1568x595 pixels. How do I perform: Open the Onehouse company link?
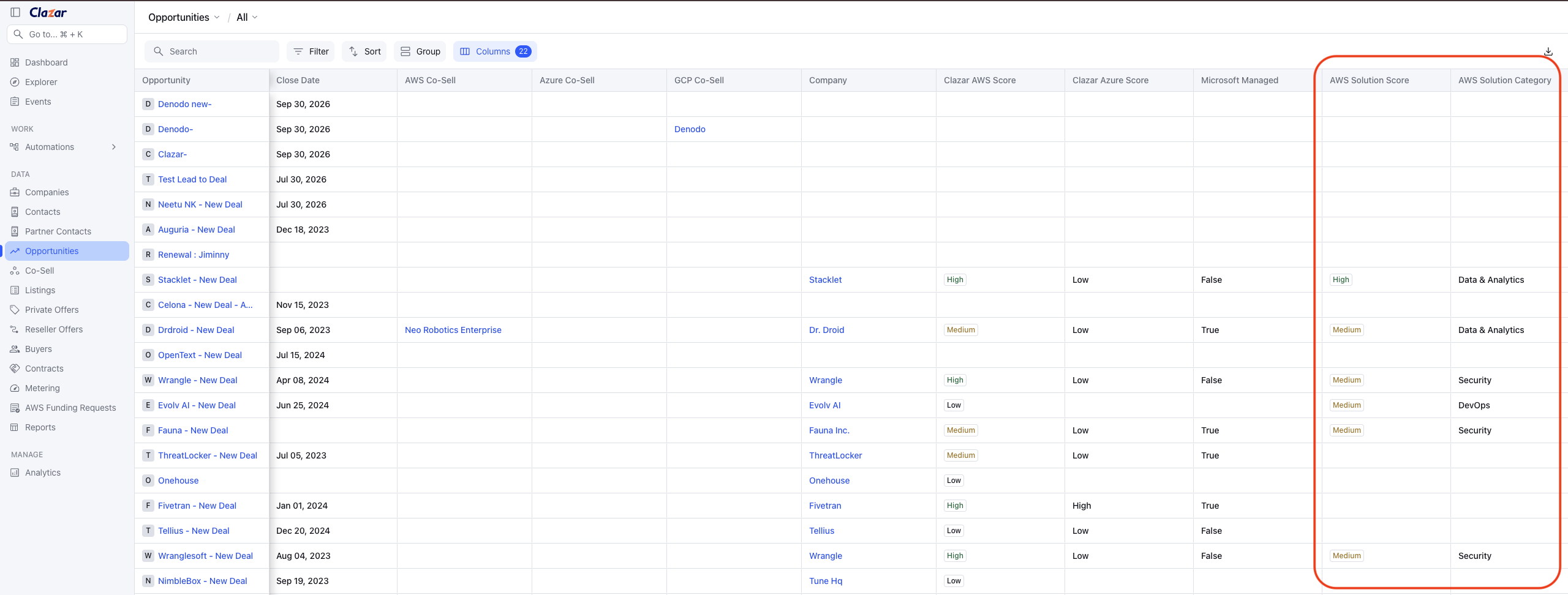click(829, 481)
